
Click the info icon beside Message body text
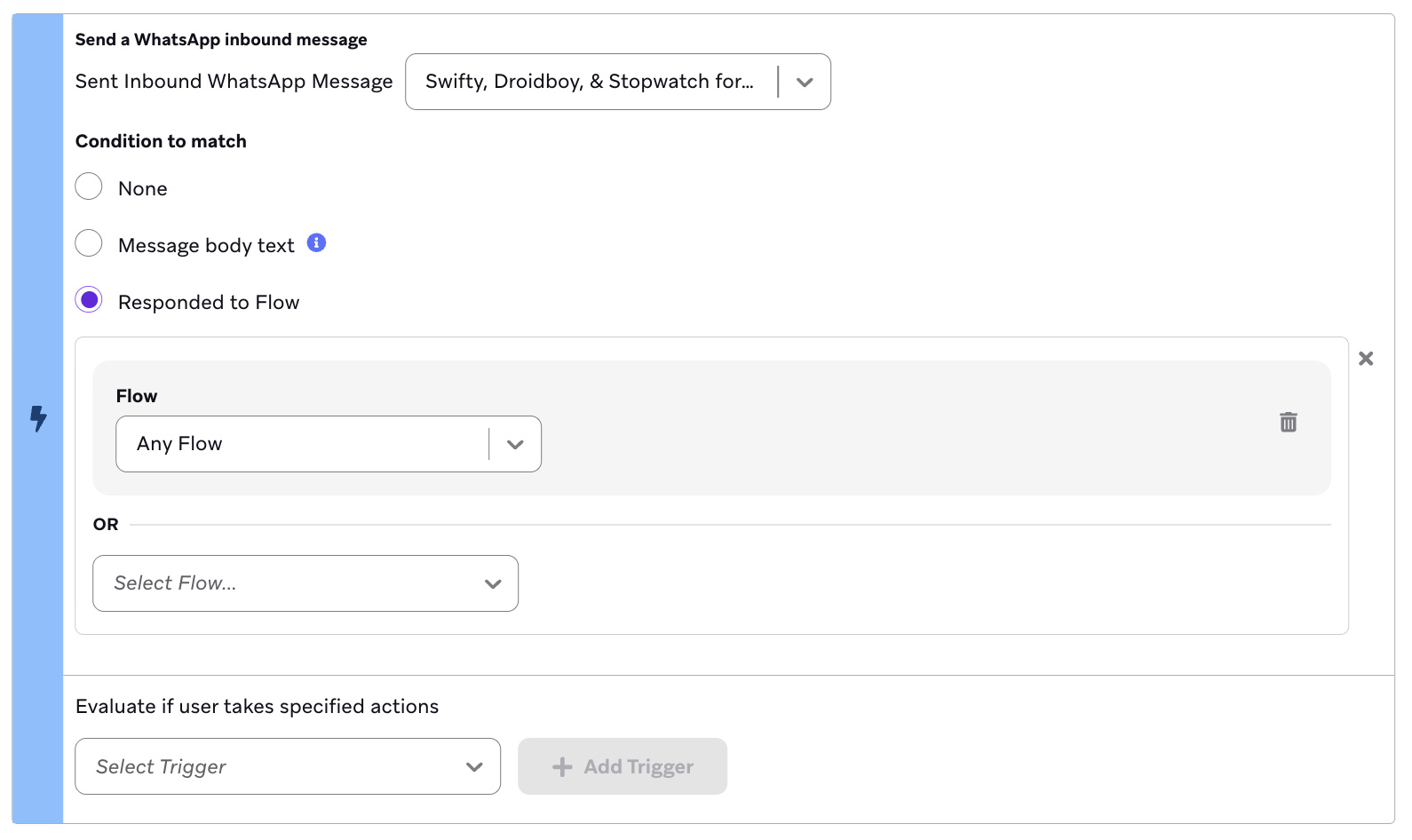[316, 243]
